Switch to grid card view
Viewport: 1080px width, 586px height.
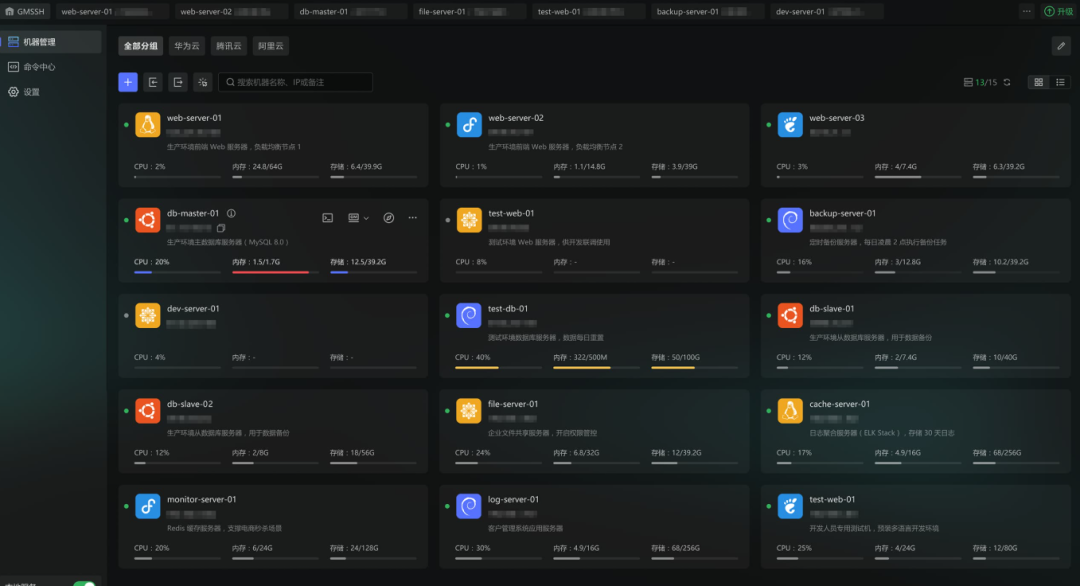pos(1039,82)
